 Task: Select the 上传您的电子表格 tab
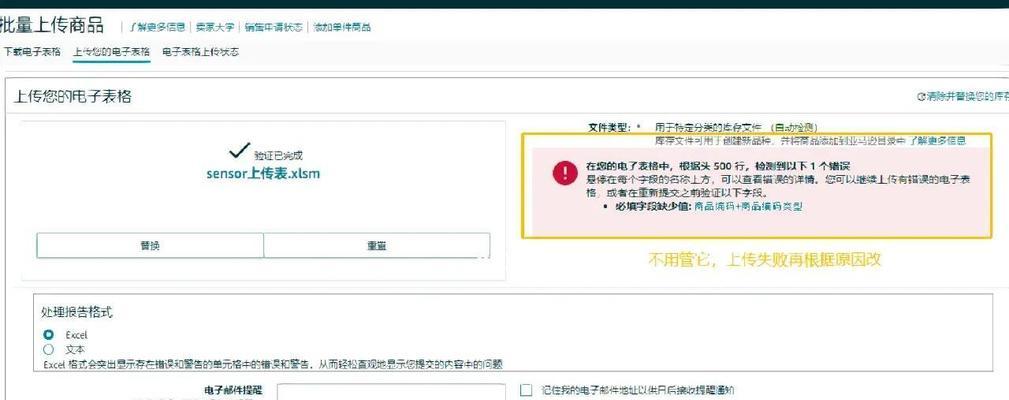click(111, 52)
